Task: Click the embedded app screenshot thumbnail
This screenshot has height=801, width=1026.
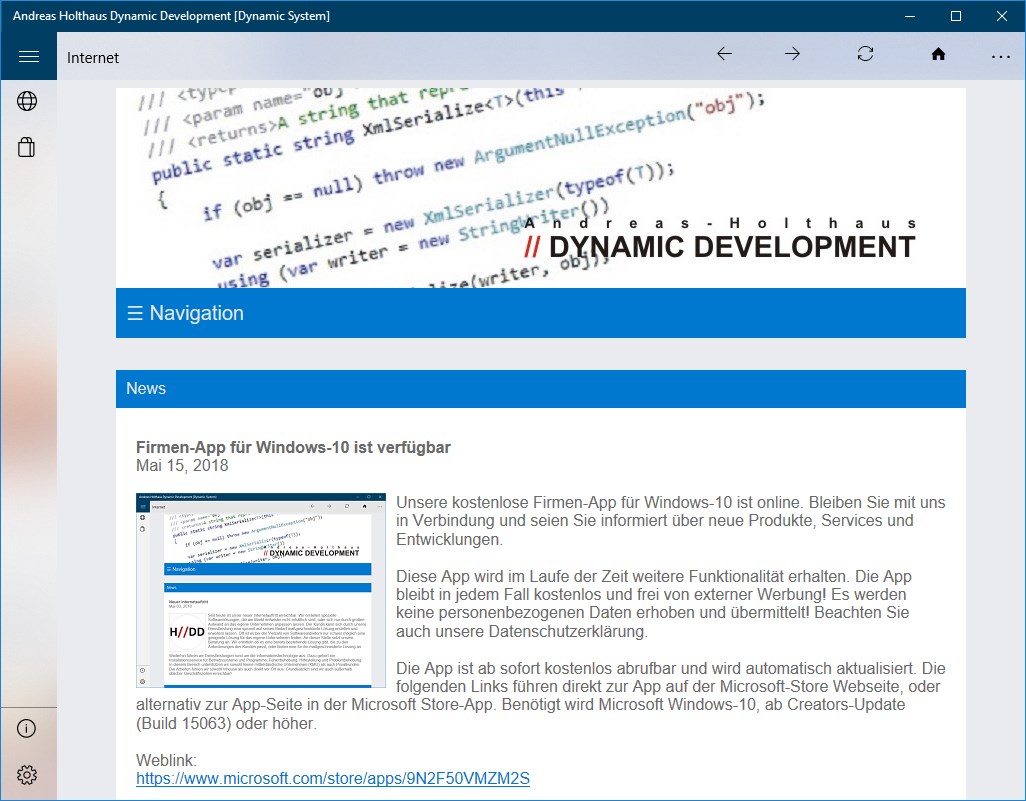Action: click(260, 589)
